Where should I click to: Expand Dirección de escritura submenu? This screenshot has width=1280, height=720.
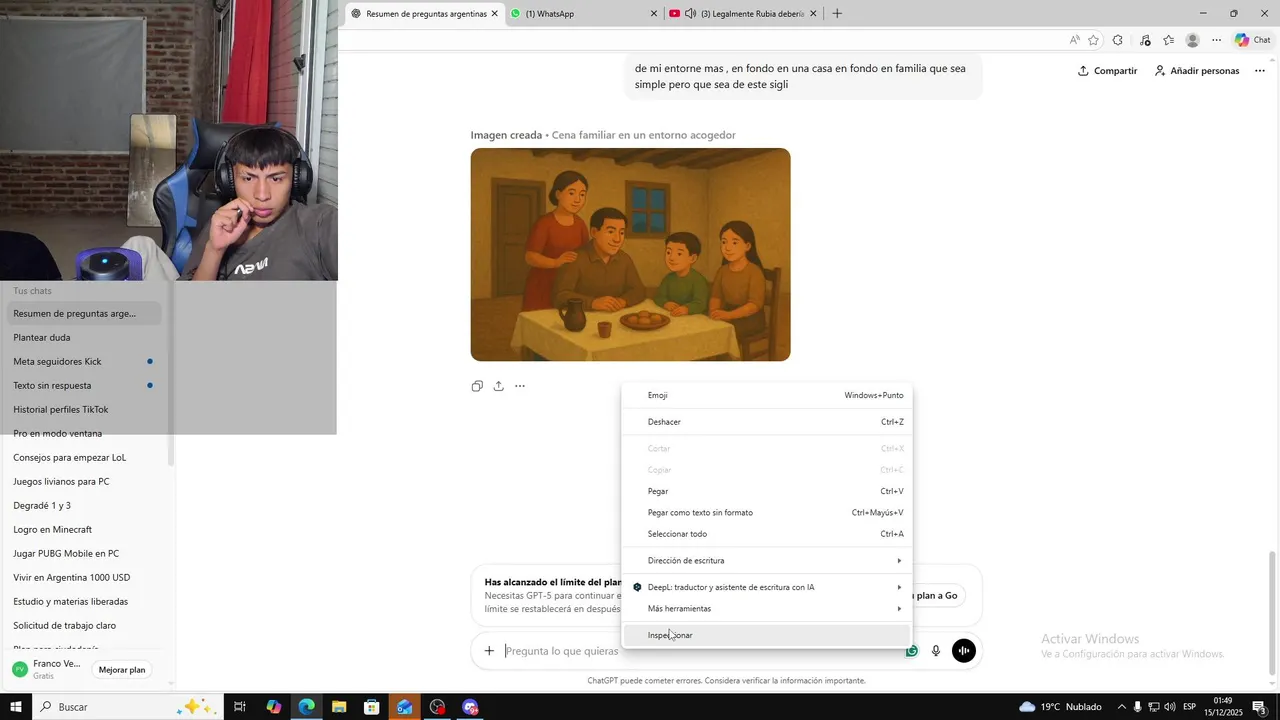tap(767, 561)
